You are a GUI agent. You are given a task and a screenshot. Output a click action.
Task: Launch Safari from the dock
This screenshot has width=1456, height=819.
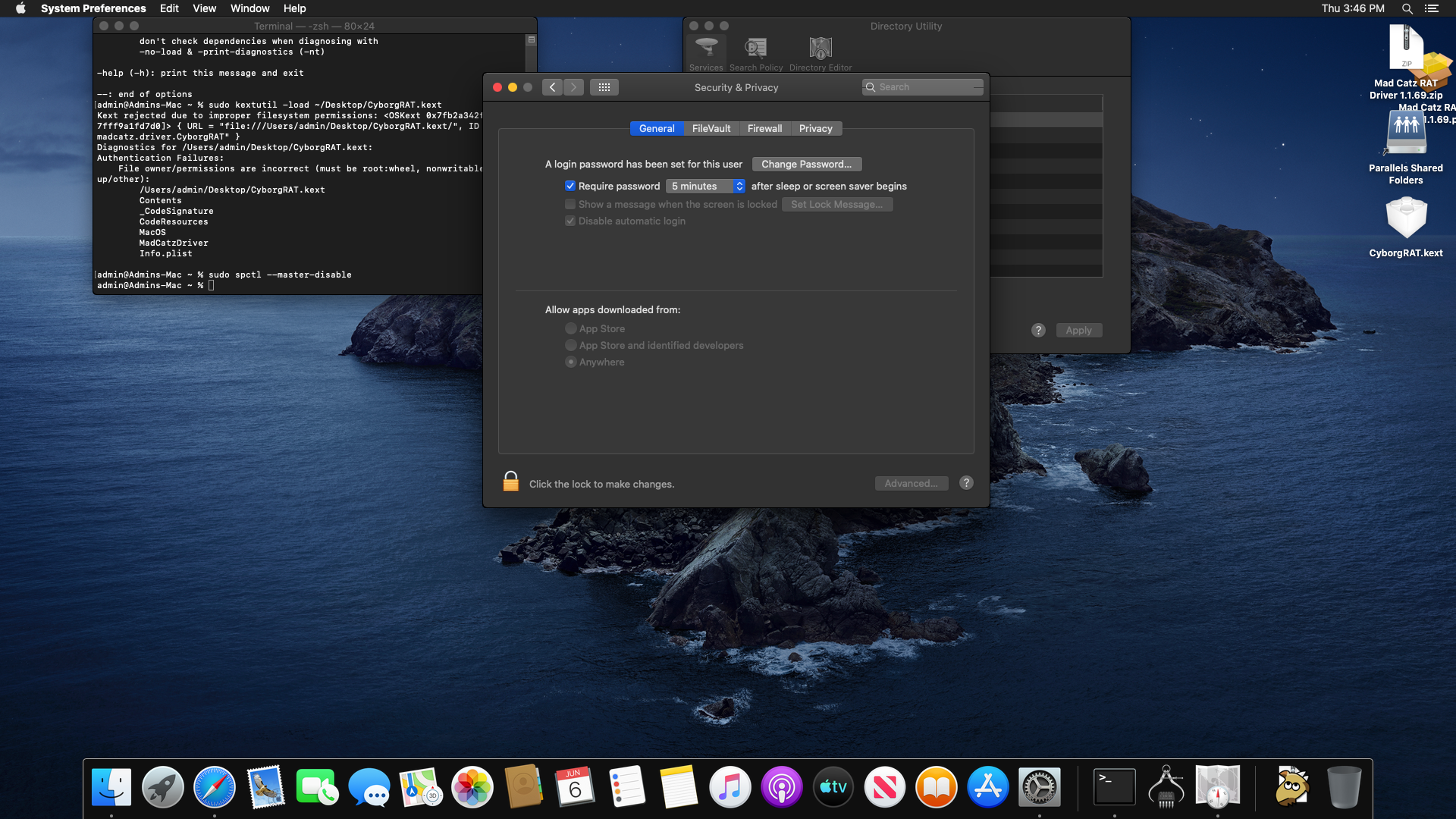pos(214,787)
